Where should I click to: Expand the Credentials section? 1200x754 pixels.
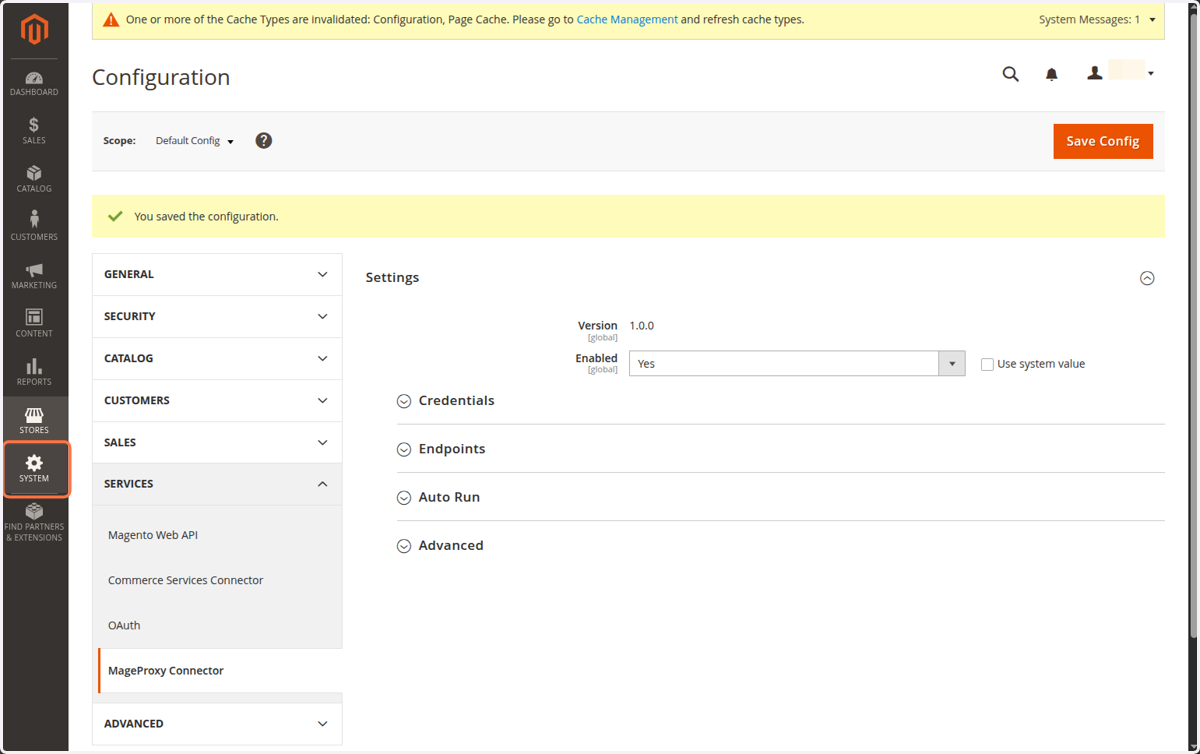pyautogui.click(x=446, y=401)
